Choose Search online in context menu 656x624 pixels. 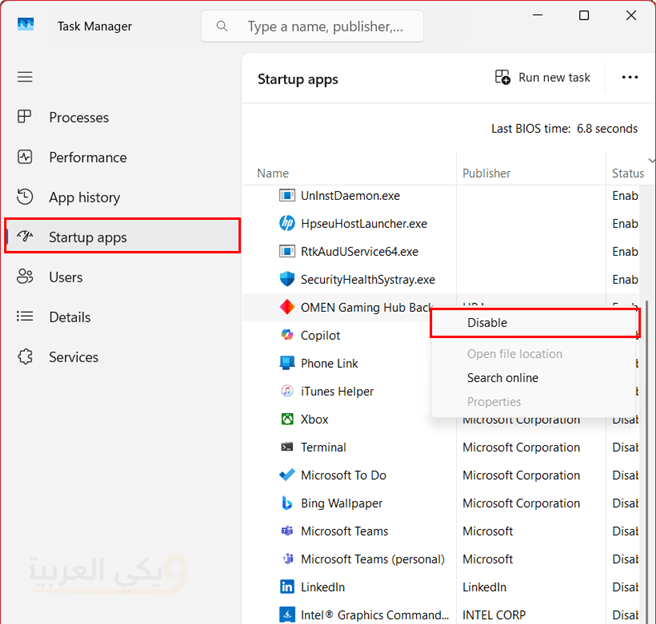(534, 378)
